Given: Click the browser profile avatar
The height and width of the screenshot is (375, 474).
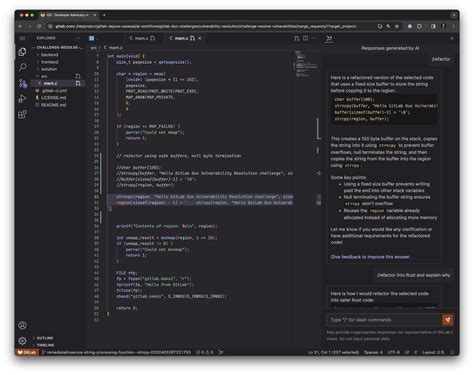Looking at the screenshot, I should (444, 26).
